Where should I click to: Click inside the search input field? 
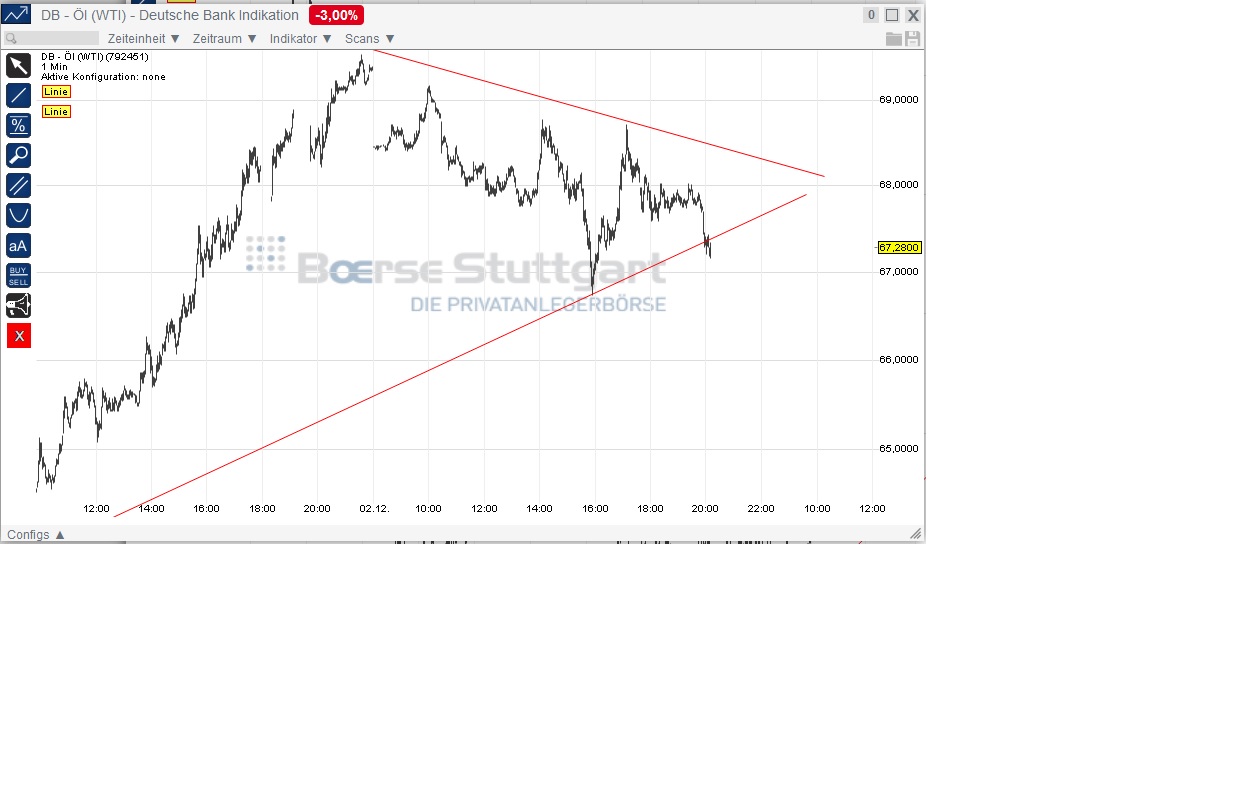tap(50, 38)
